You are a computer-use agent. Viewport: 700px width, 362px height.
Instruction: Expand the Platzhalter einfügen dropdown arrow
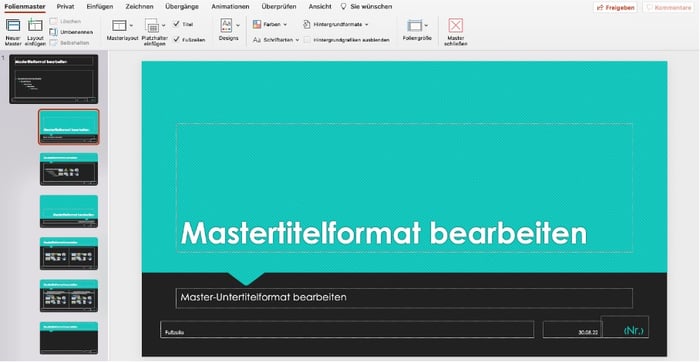pyautogui.click(x=163, y=25)
